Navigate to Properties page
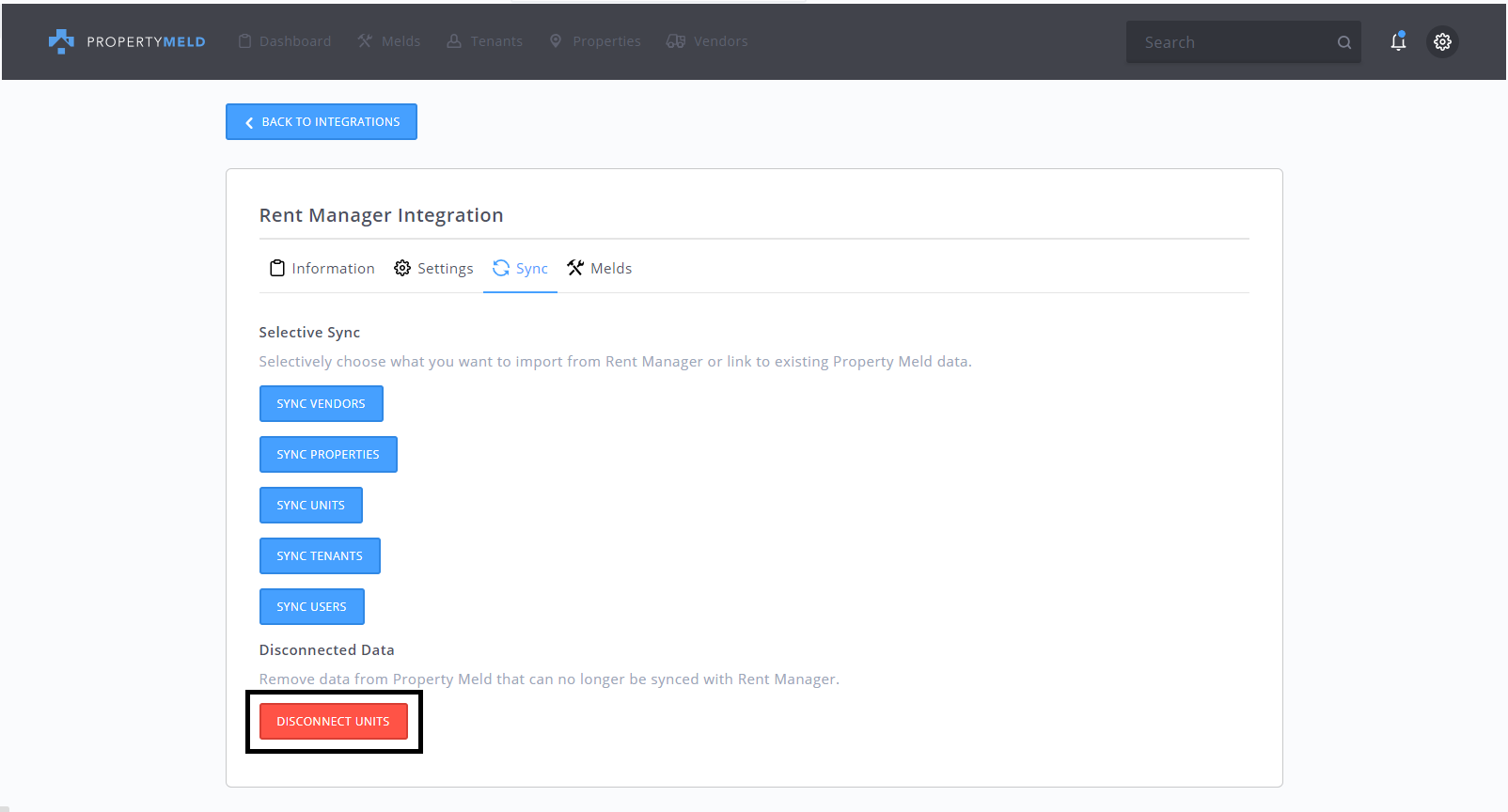Viewport: 1508px width, 812px height. (595, 41)
